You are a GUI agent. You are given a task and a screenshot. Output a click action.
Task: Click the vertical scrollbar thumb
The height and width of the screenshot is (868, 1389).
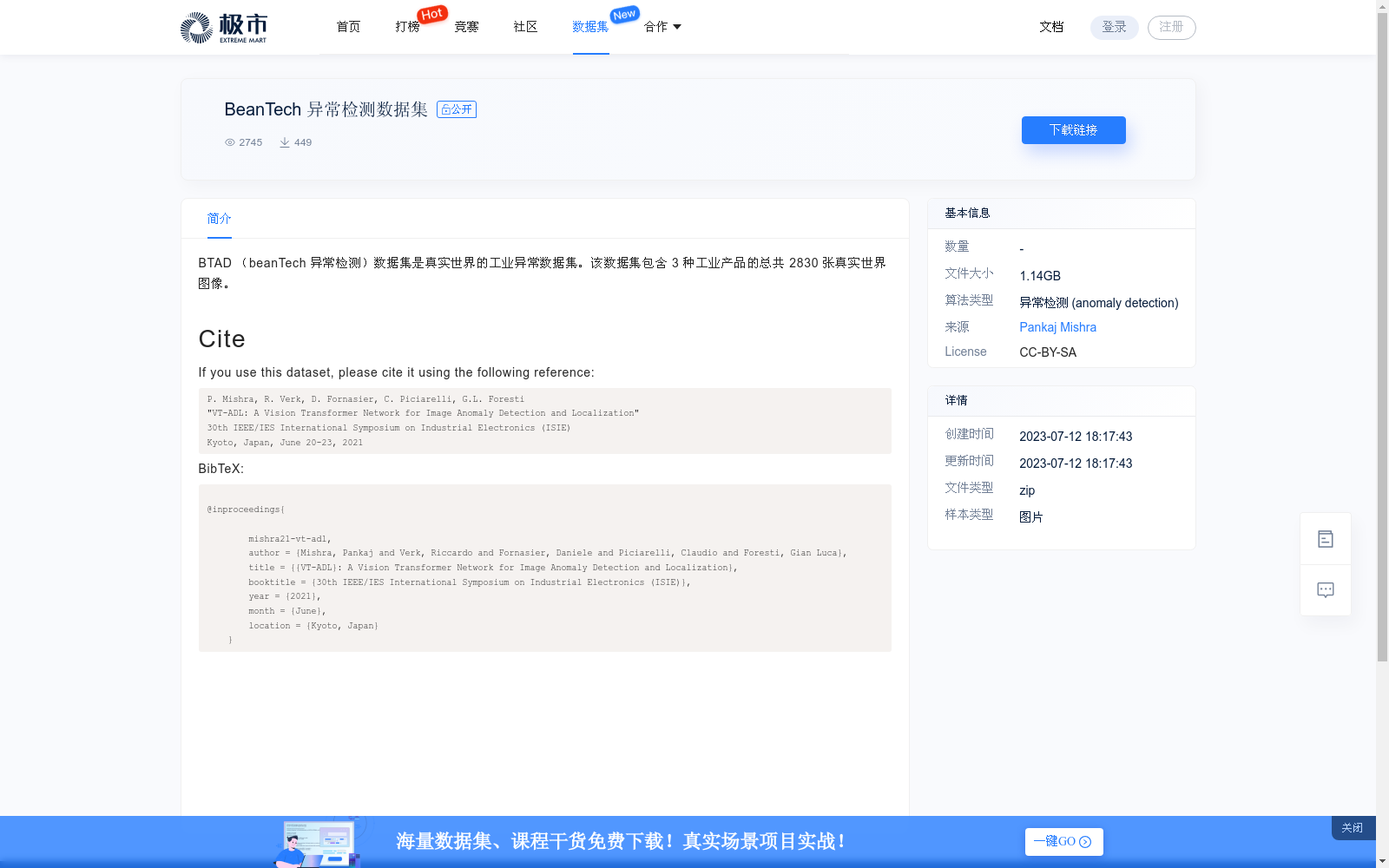(x=1382, y=337)
